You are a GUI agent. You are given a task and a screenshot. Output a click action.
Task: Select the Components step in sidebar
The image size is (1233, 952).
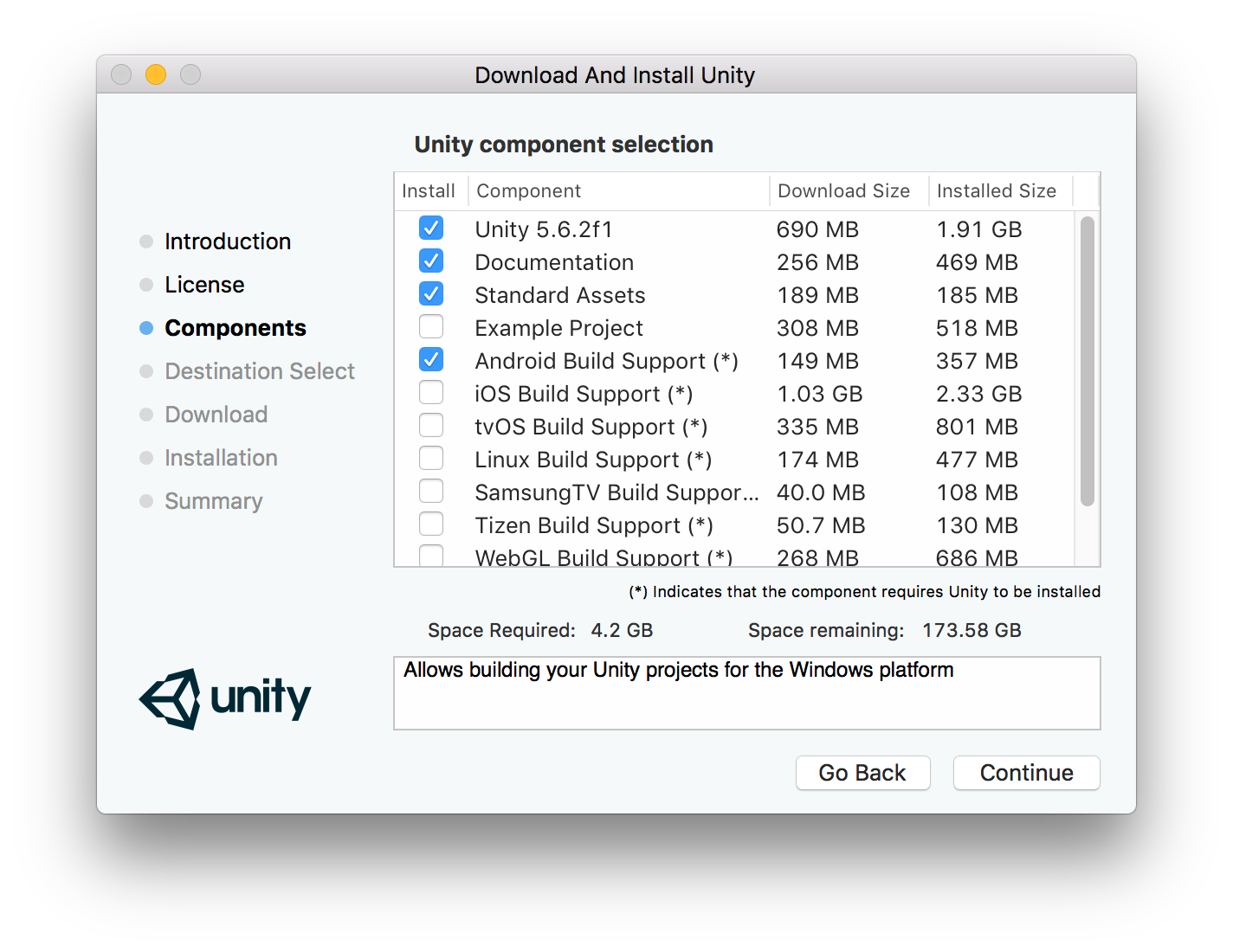(x=236, y=328)
